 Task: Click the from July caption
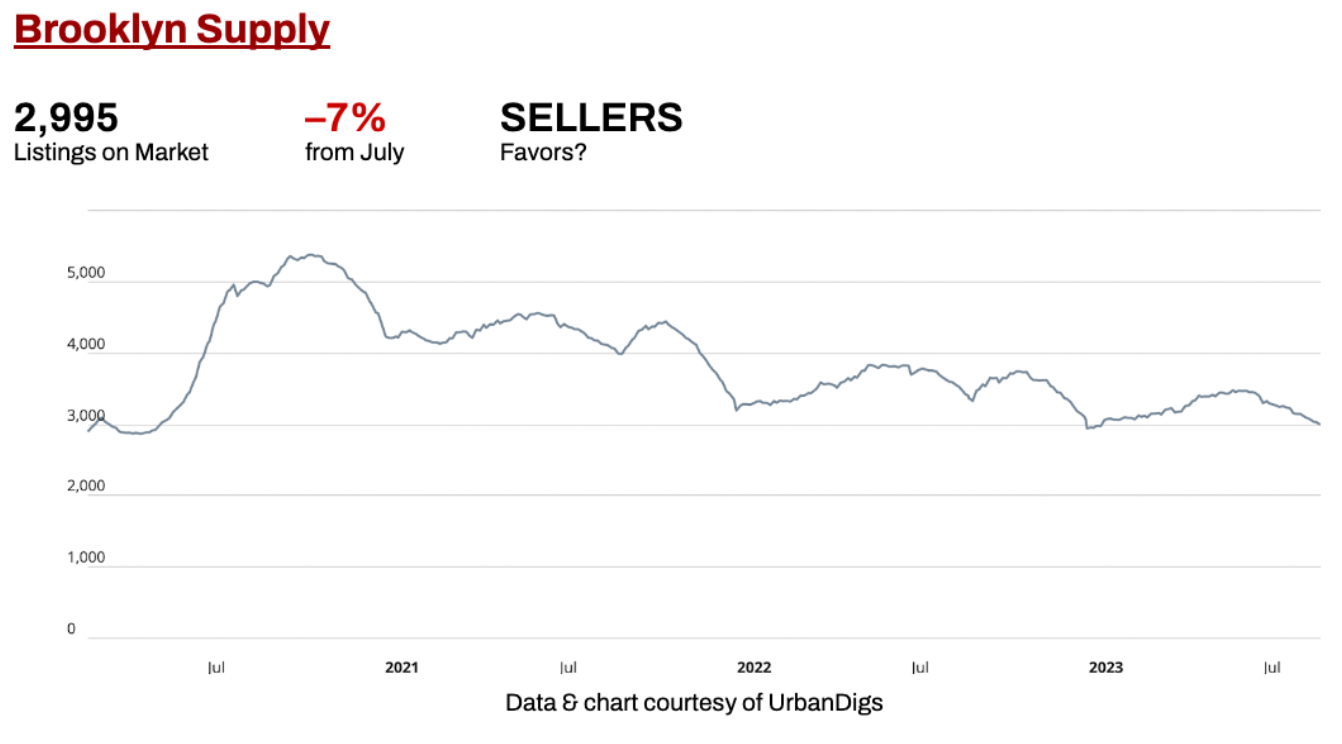point(355,153)
